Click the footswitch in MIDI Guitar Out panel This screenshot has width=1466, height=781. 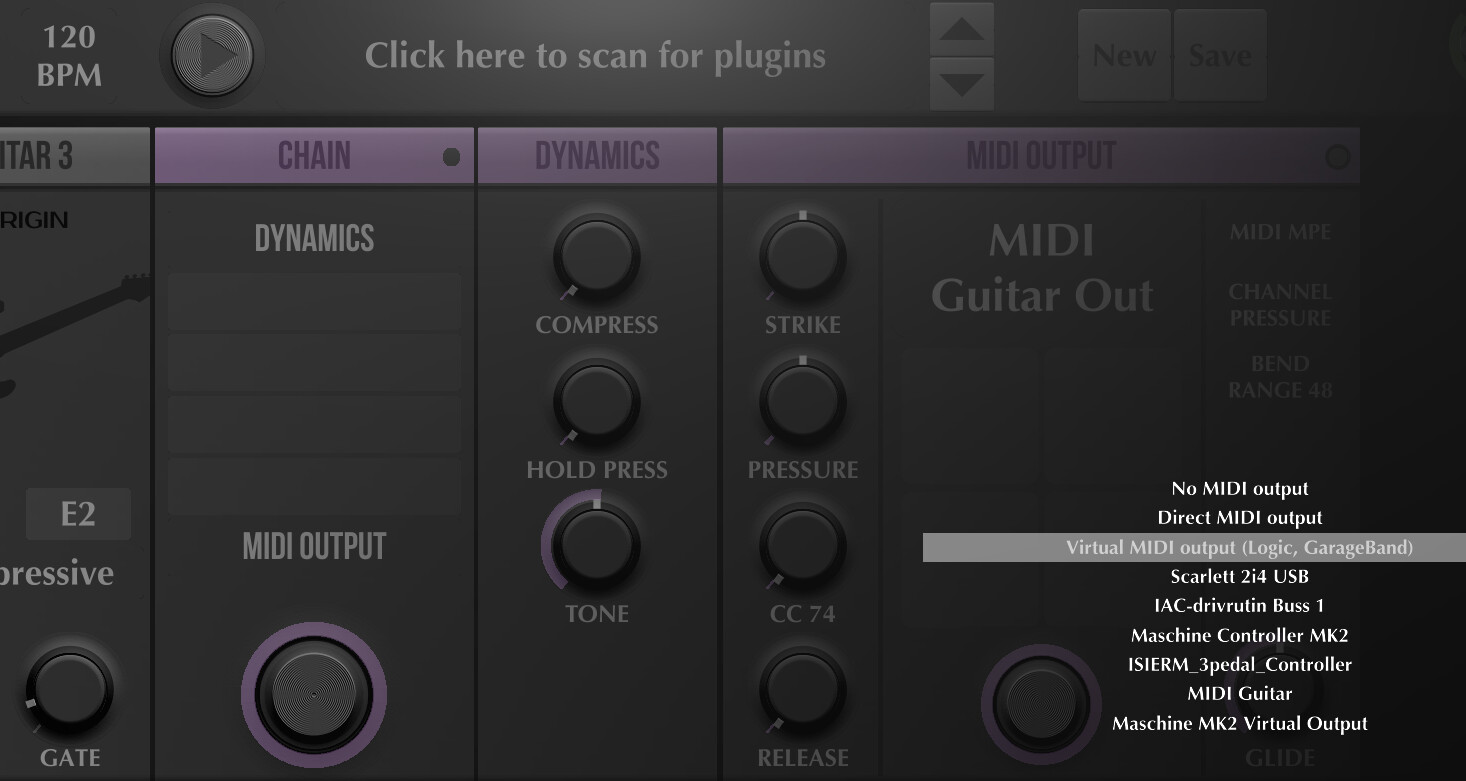(1041, 702)
